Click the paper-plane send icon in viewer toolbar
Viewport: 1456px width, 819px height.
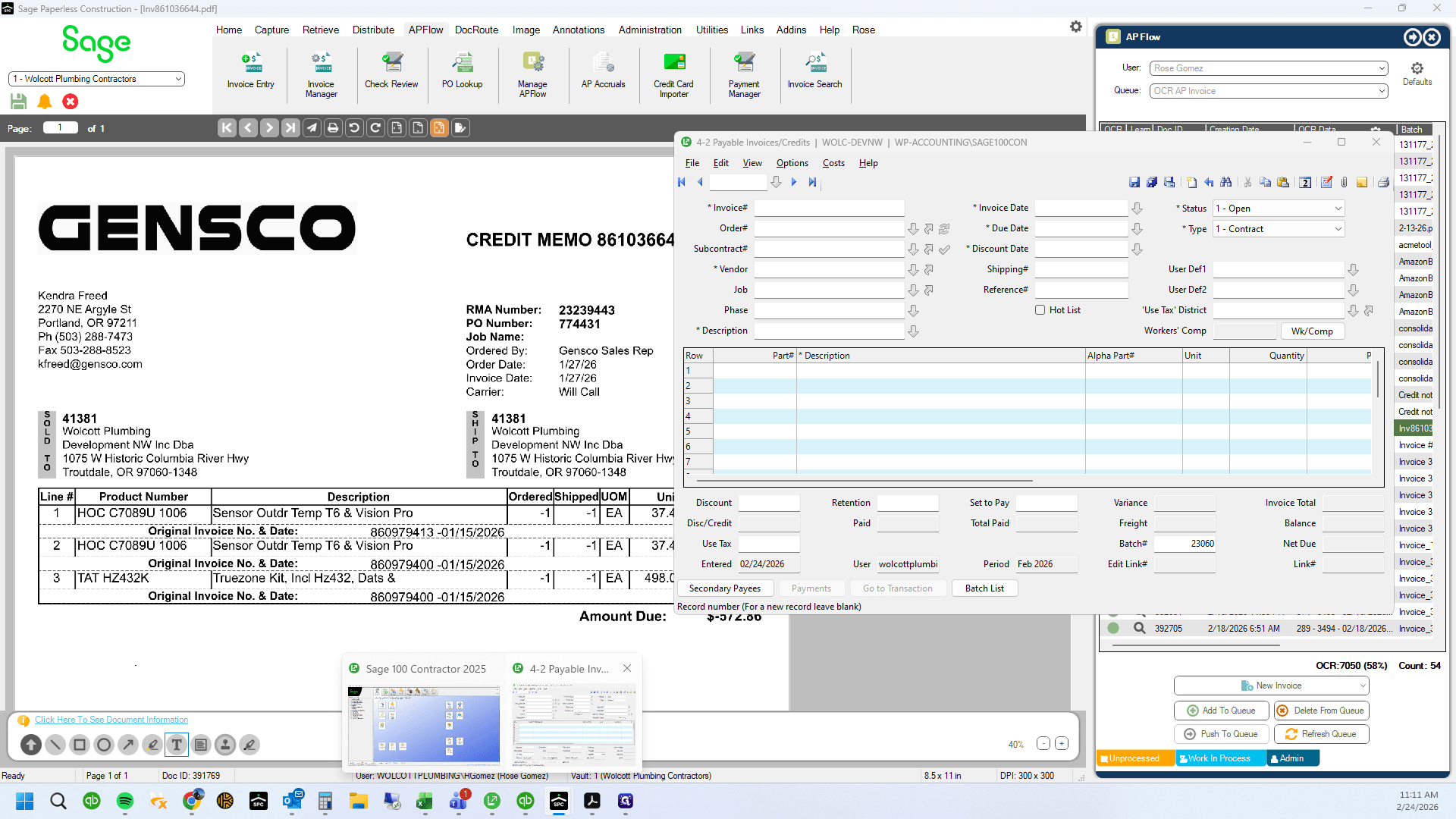[x=312, y=128]
